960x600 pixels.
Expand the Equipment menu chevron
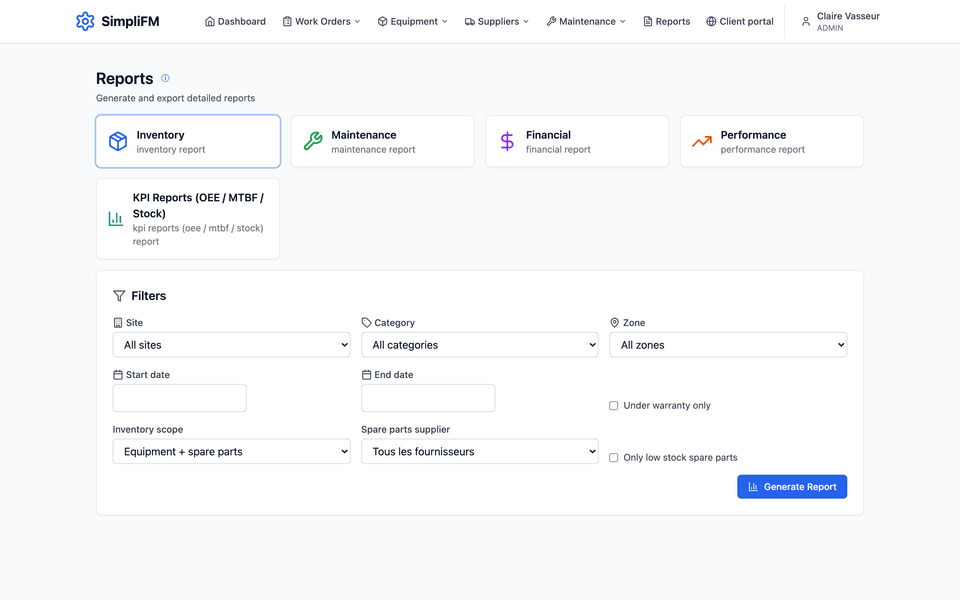pos(444,21)
